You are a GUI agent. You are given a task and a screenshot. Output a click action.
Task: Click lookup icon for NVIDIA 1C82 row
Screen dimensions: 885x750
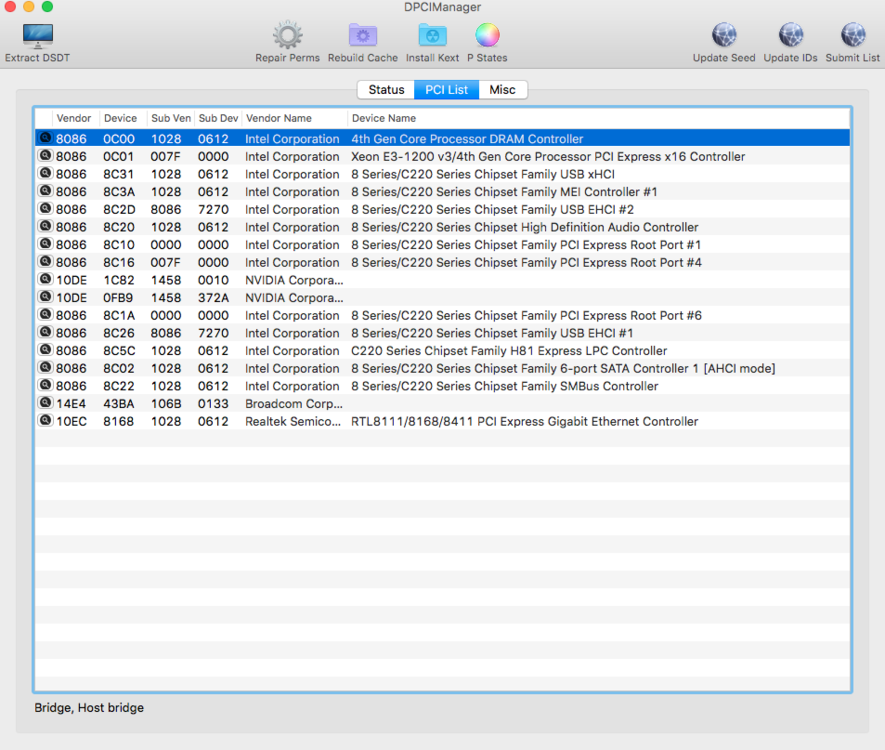tap(45, 279)
